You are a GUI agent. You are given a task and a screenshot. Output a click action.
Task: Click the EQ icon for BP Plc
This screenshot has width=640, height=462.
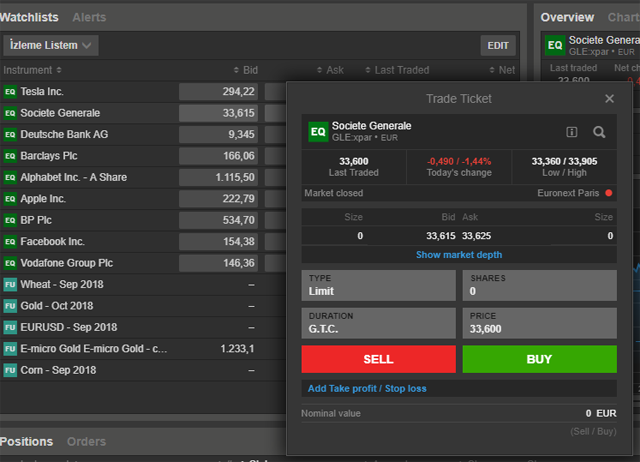[x=10, y=220]
